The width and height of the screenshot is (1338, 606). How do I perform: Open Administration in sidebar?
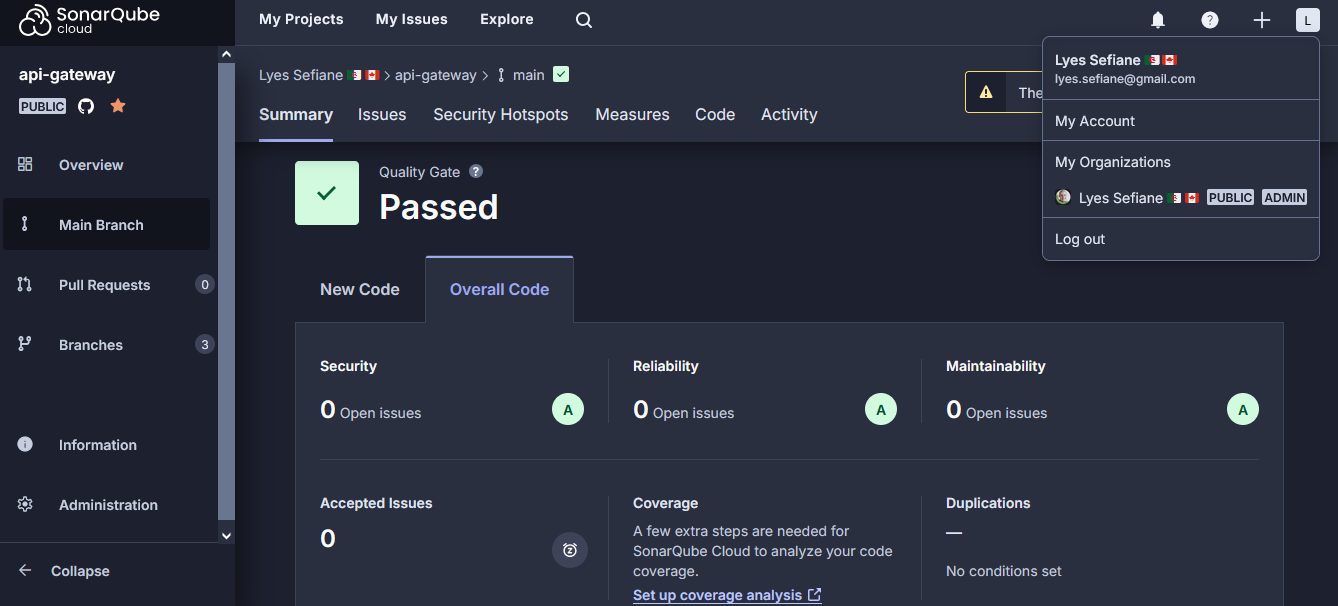coord(106,505)
